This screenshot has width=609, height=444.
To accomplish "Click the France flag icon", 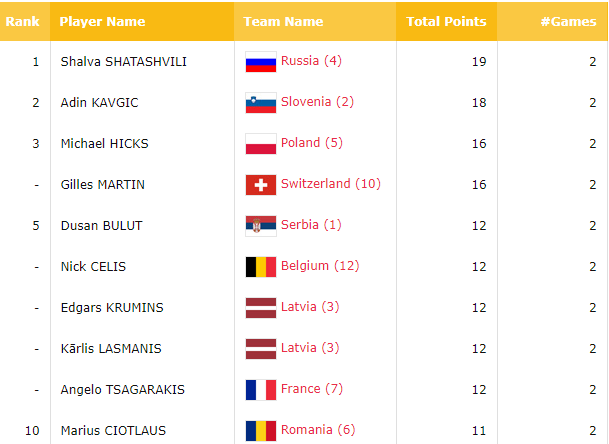I will [x=261, y=390].
